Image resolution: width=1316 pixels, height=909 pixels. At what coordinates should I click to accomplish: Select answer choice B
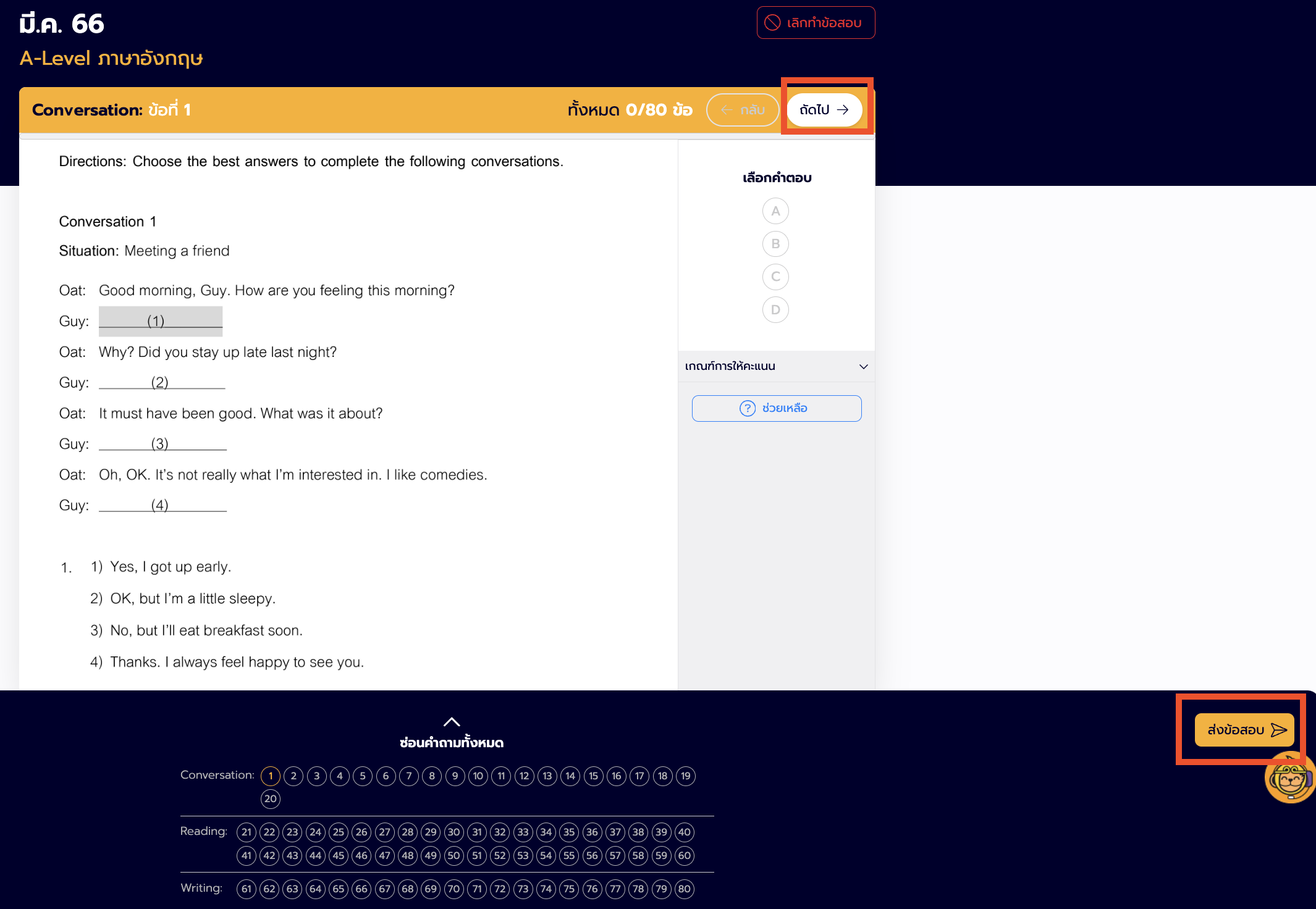(775, 244)
